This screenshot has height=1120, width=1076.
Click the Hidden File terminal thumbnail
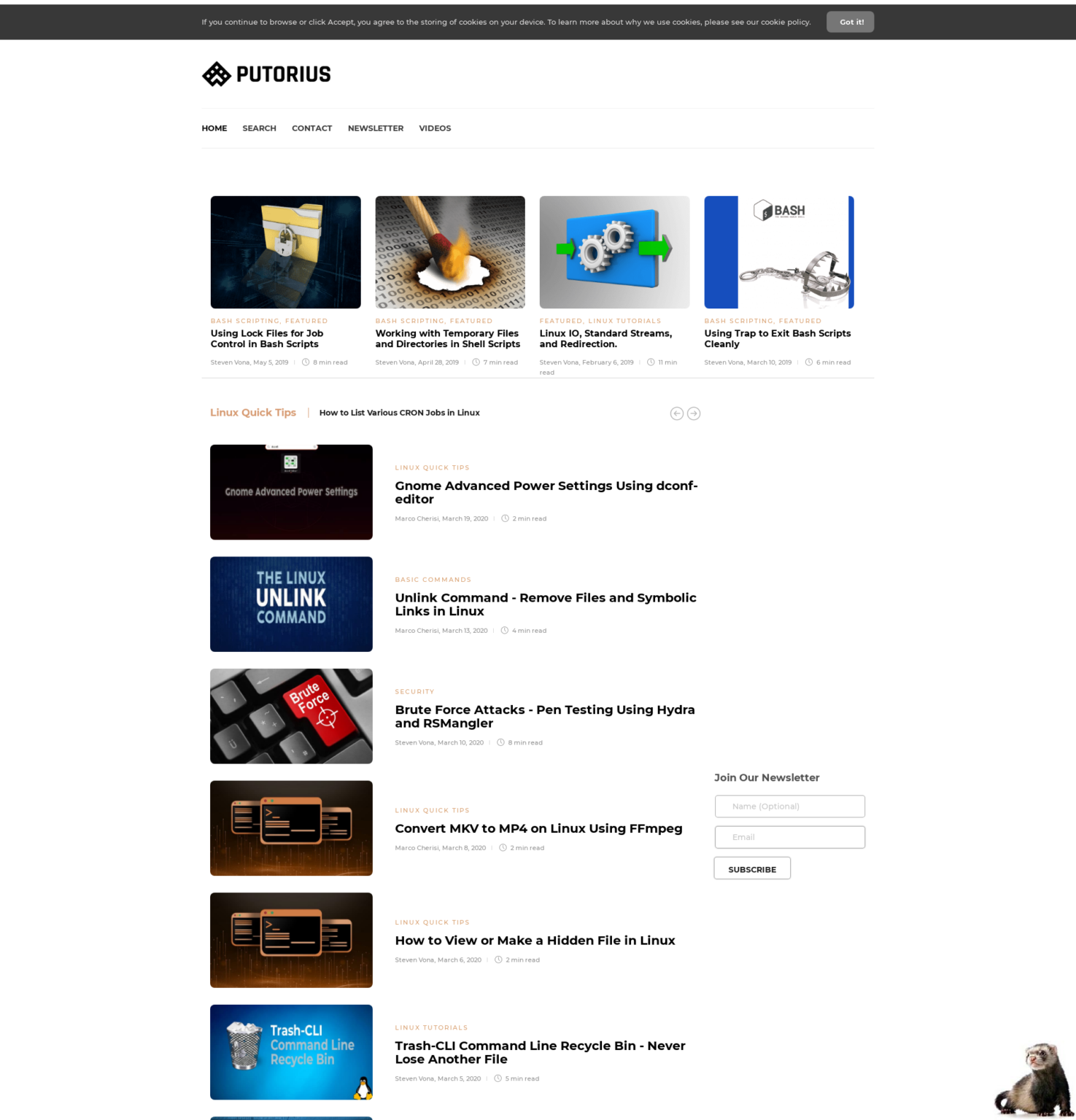click(x=291, y=941)
